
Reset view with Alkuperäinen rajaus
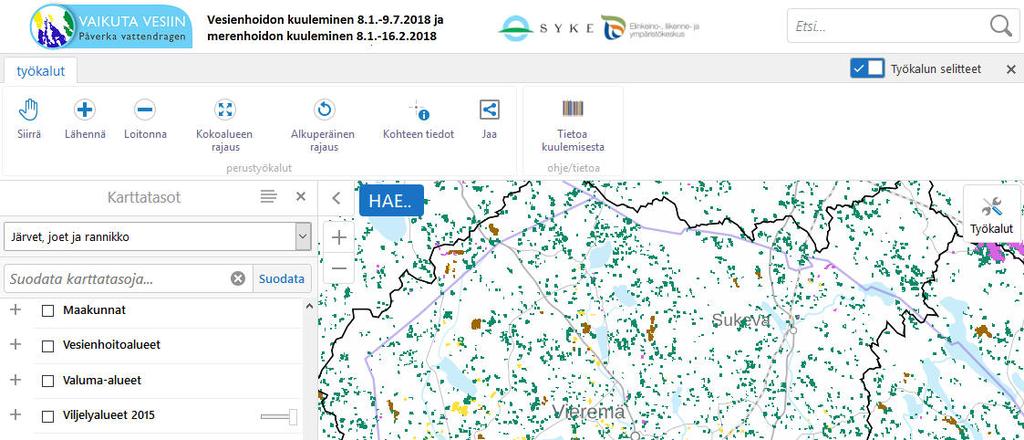click(323, 125)
